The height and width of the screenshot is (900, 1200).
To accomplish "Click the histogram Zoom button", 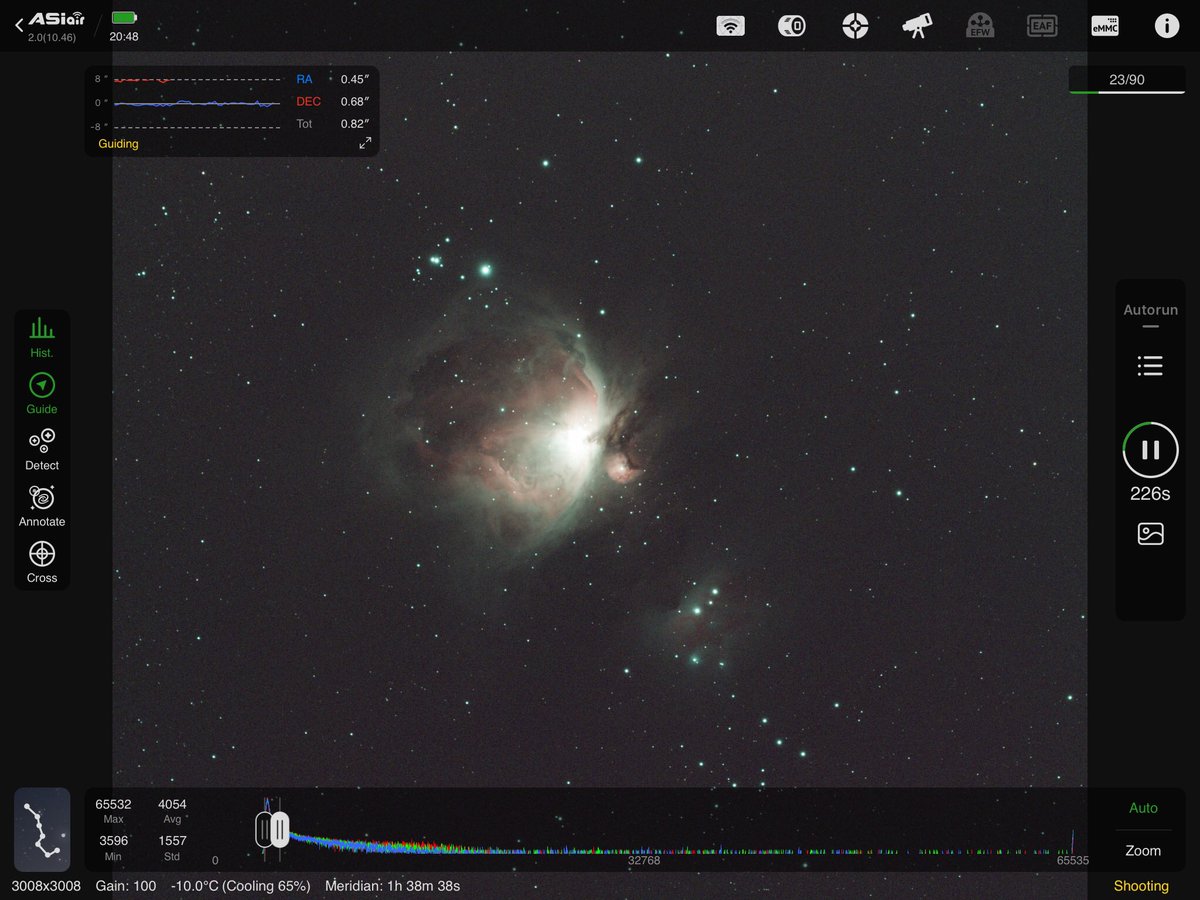I will pyautogui.click(x=1143, y=851).
